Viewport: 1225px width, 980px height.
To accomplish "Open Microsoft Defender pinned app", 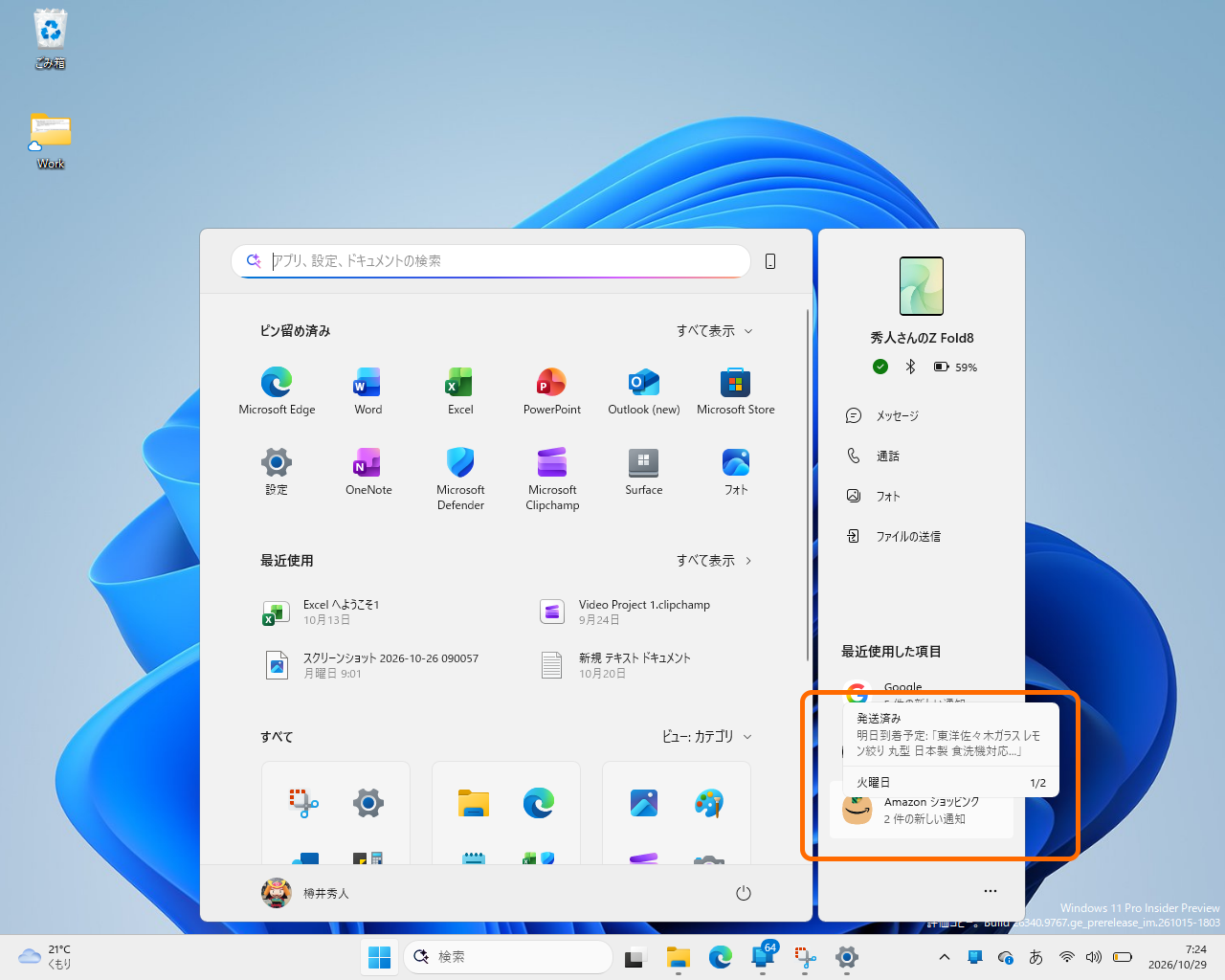I will 460,479.
